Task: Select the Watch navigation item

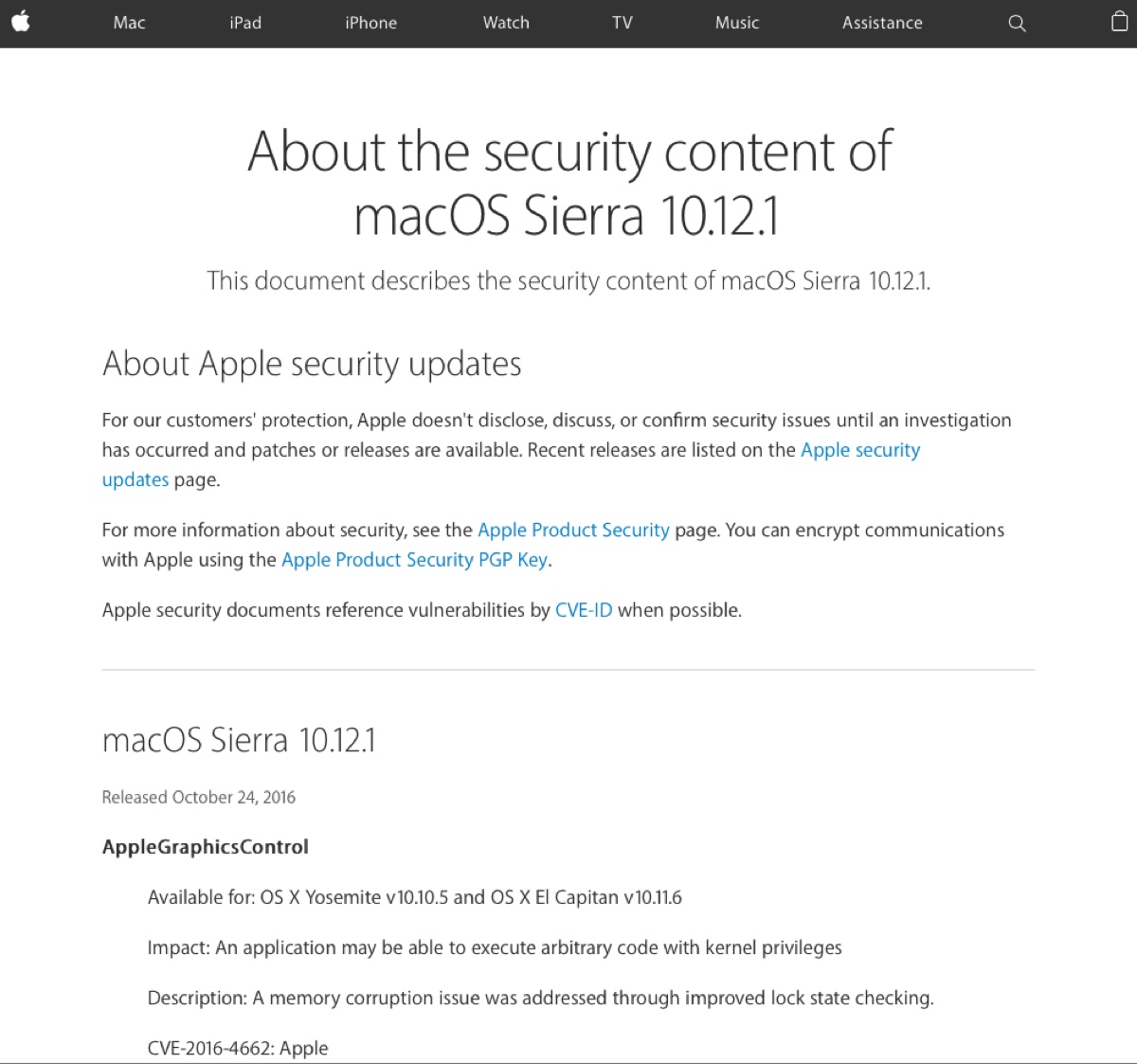Action: [506, 23]
